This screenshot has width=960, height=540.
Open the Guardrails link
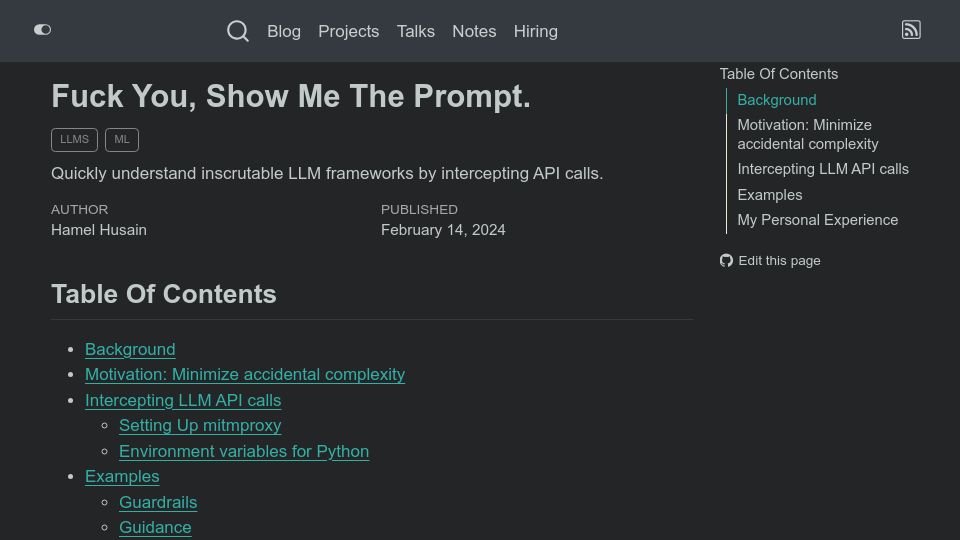coord(158,502)
